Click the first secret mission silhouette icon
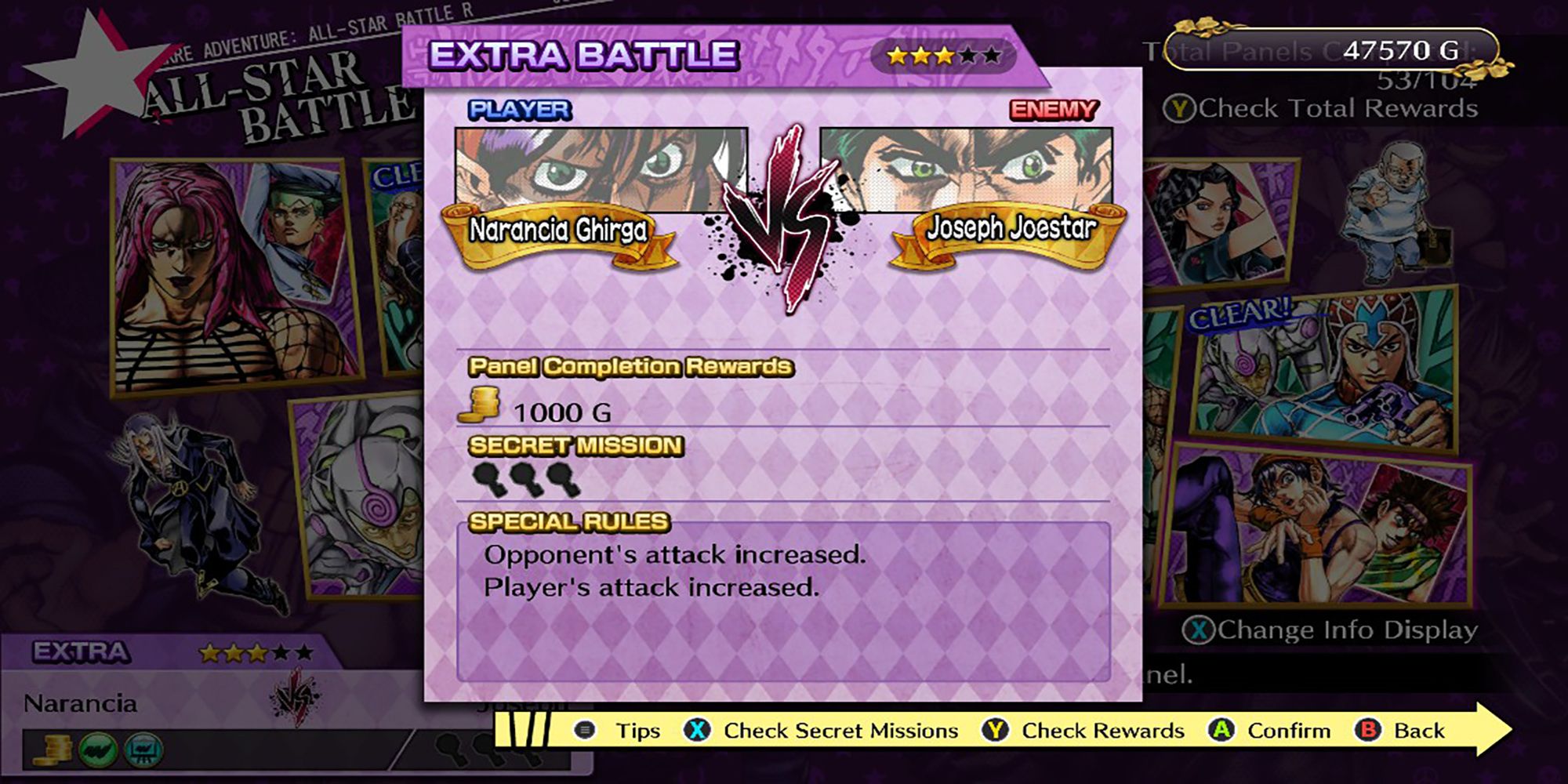1568x784 pixels. [489, 478]
